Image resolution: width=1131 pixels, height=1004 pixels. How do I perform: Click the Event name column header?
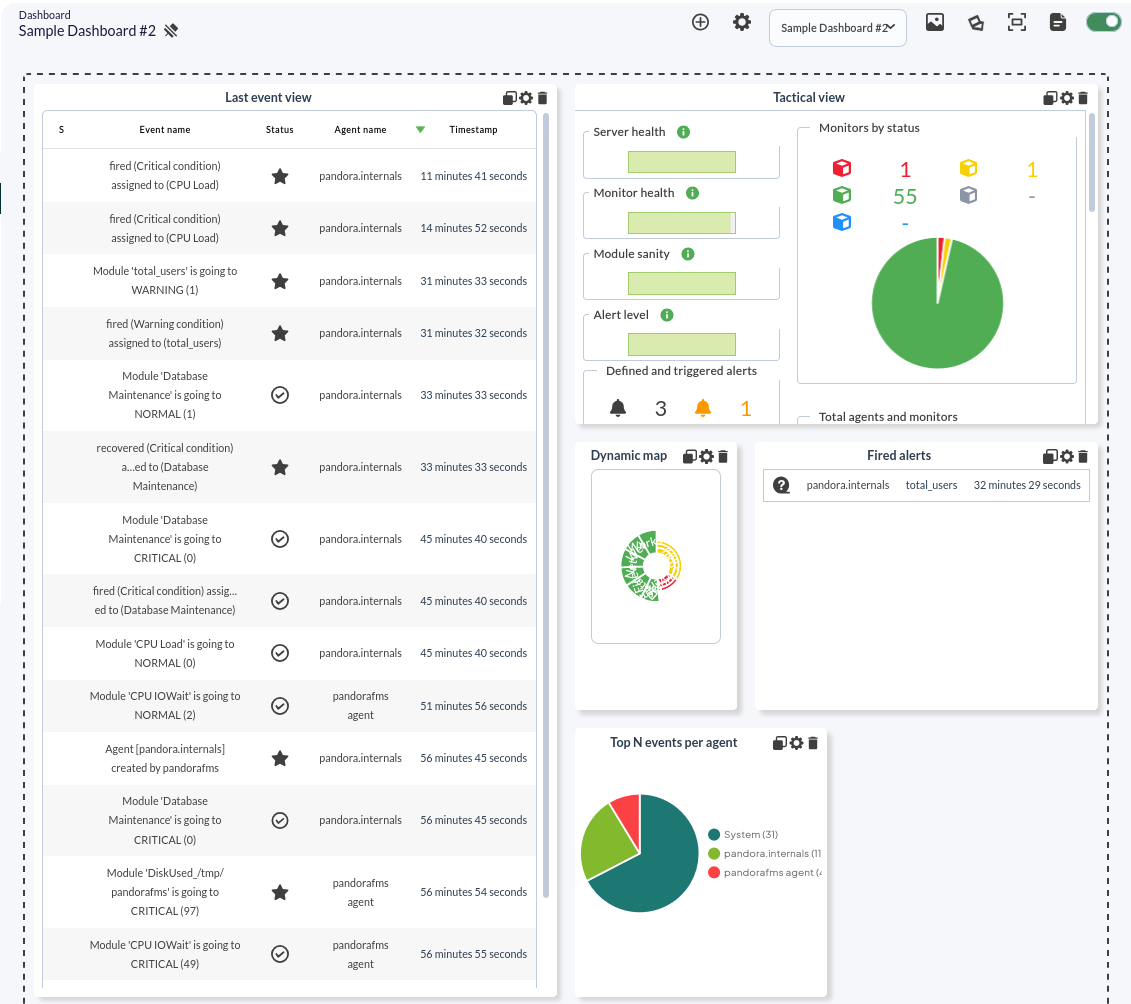click(x=164, y=130)
